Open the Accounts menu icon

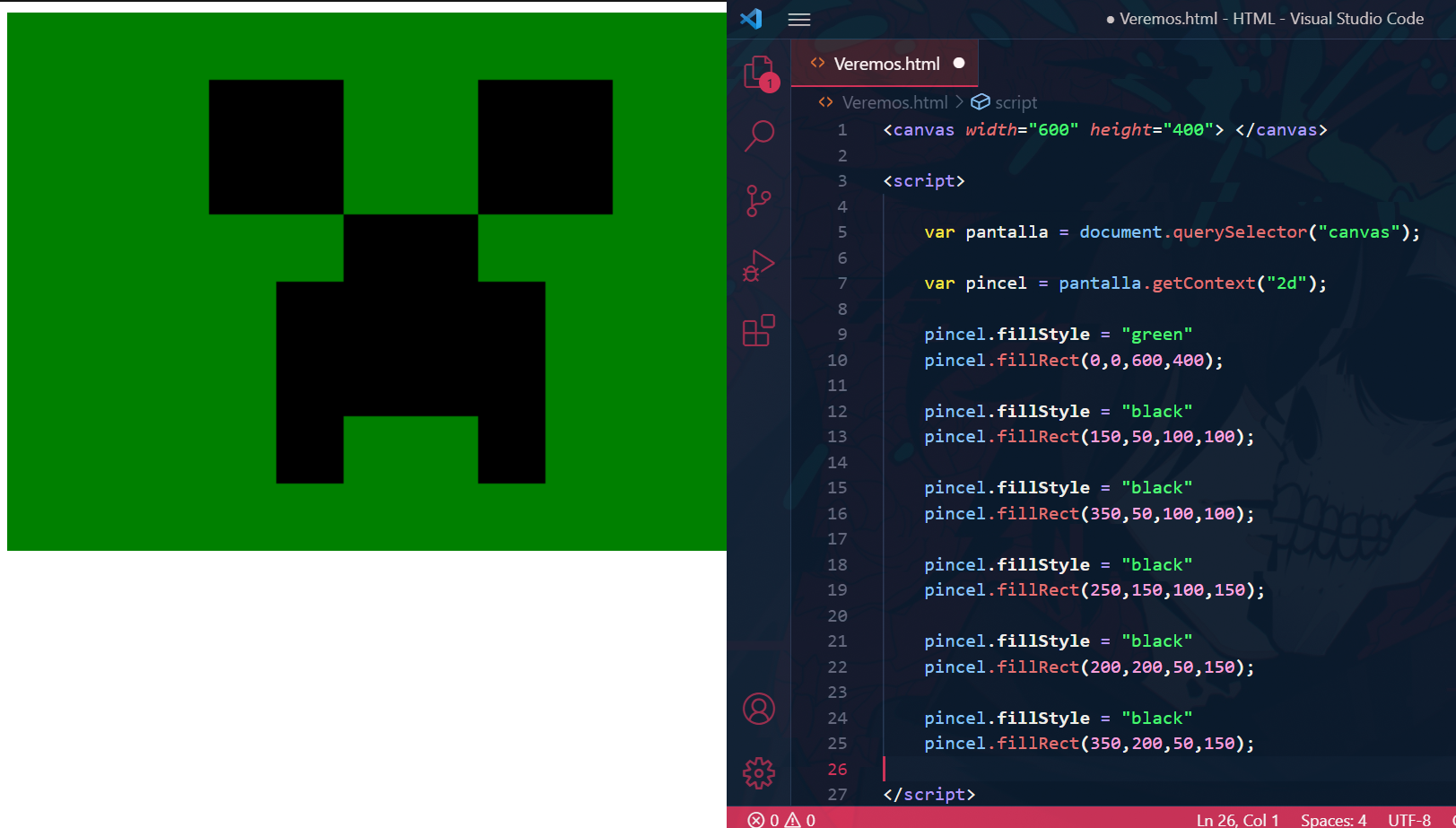point(759,709)
